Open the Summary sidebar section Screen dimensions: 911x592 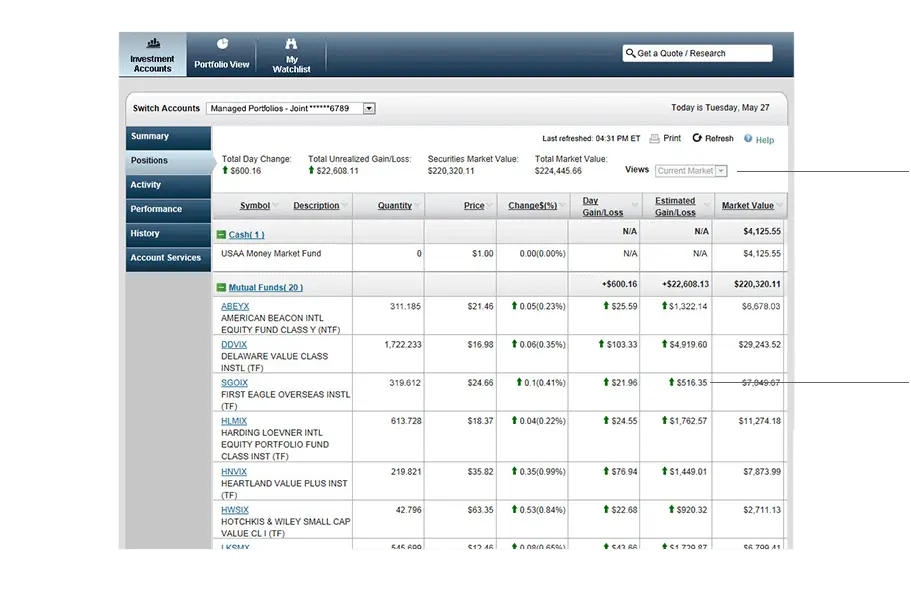(168, 137)
